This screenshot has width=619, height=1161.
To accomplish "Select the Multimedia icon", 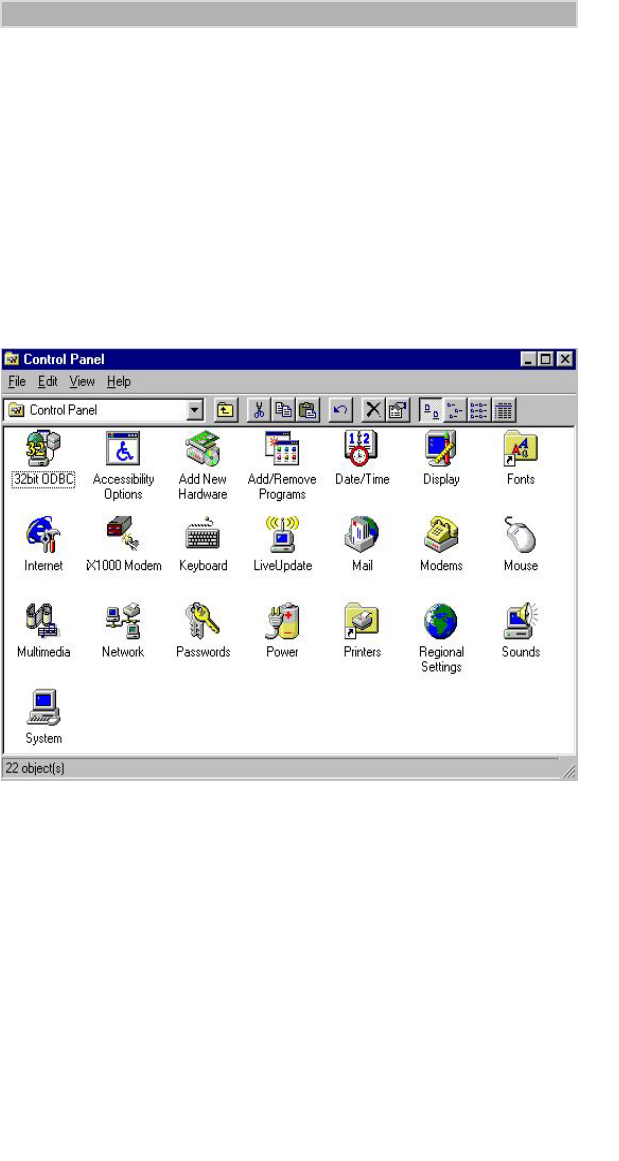I will point(44,621).
